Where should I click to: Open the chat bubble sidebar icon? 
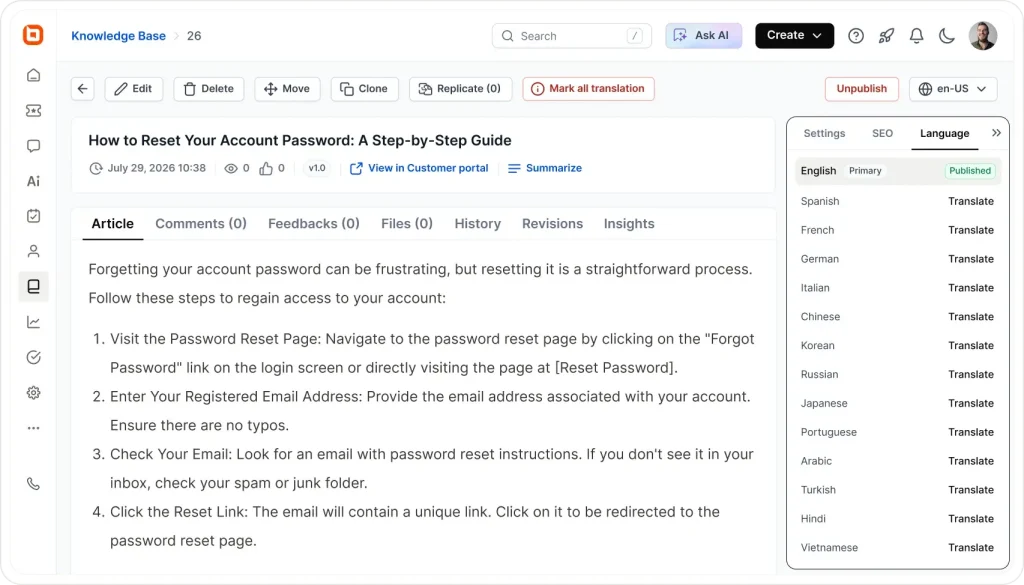tap(33, 146)
